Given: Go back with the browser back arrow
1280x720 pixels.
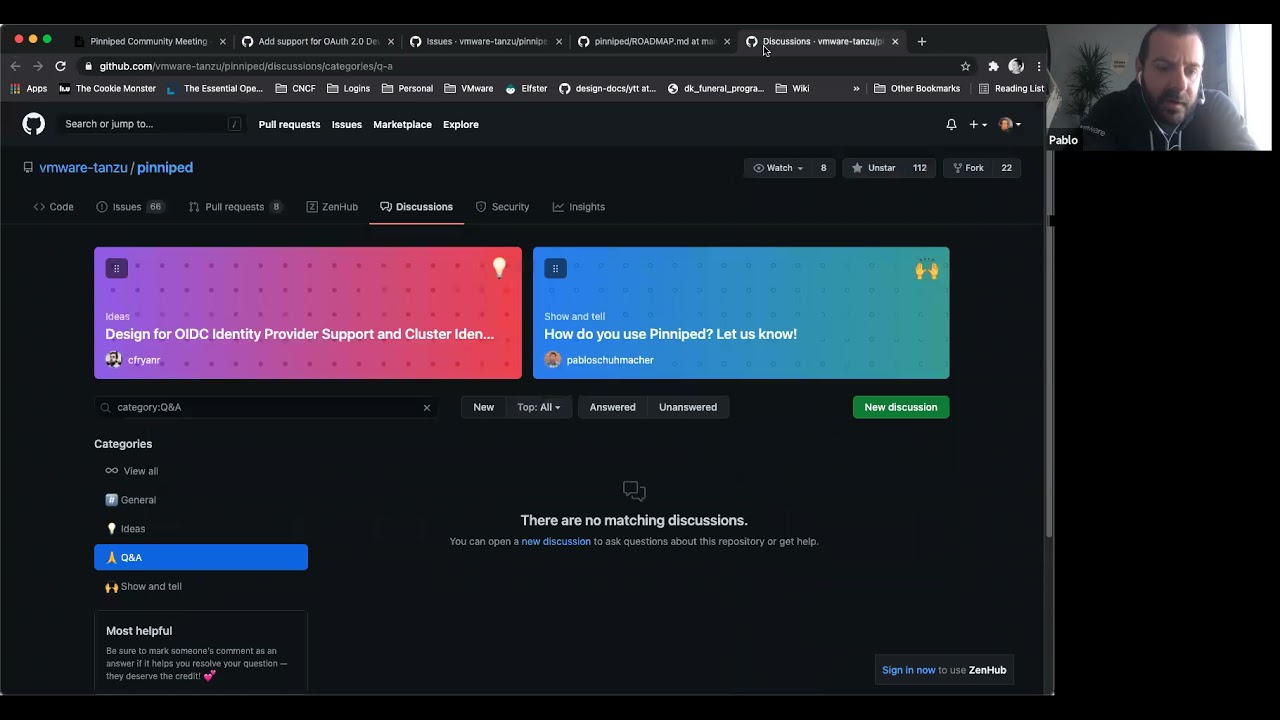Looking at the screenshot, I should 15,66.
